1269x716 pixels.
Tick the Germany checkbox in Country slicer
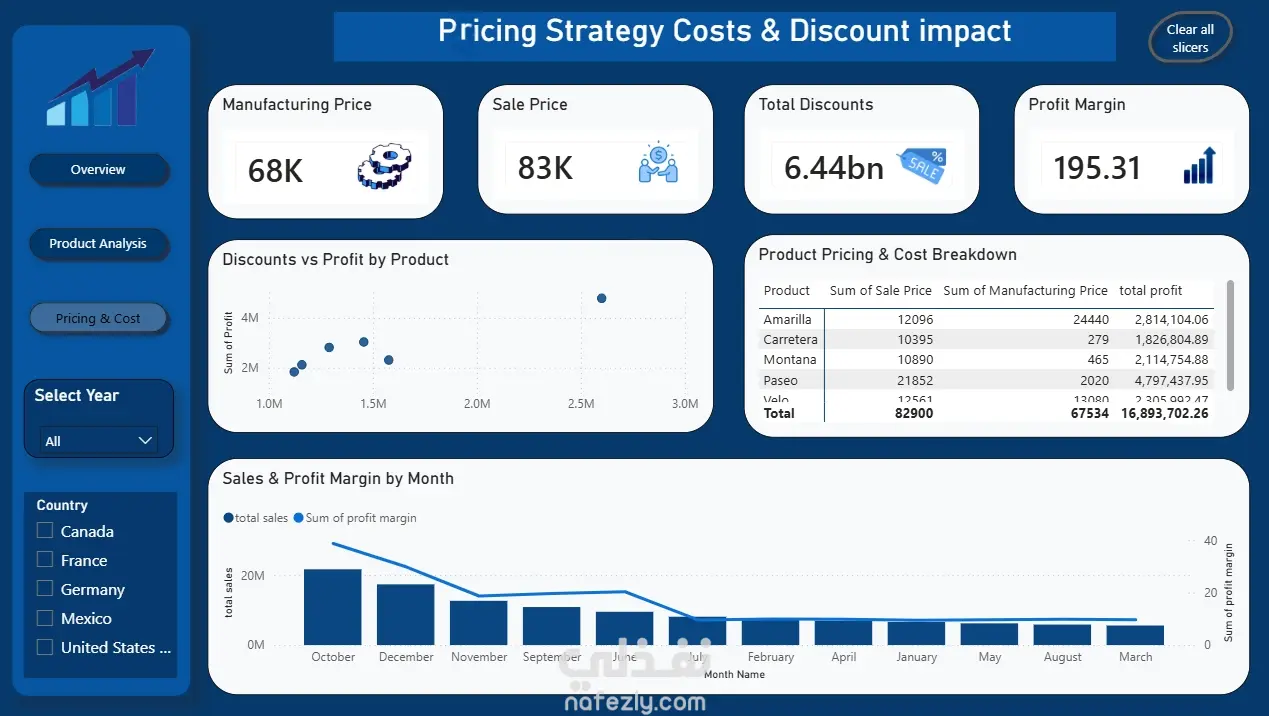click(x=45, y=589)
